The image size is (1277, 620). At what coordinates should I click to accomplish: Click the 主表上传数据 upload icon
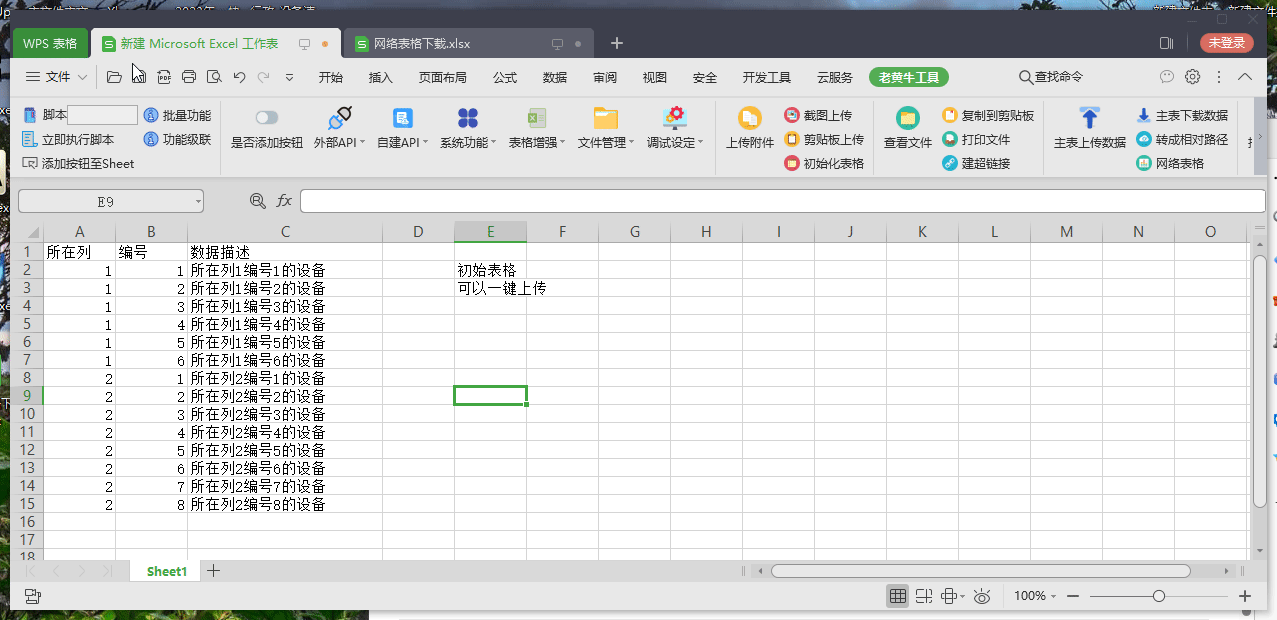click(x=1089, y=119)
